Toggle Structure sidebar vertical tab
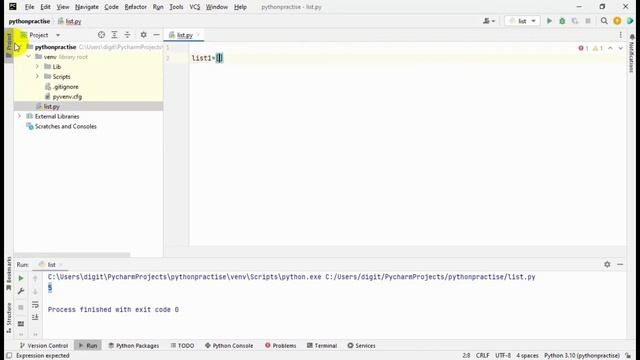Screen dimensions: 640x360 point(9,318)
